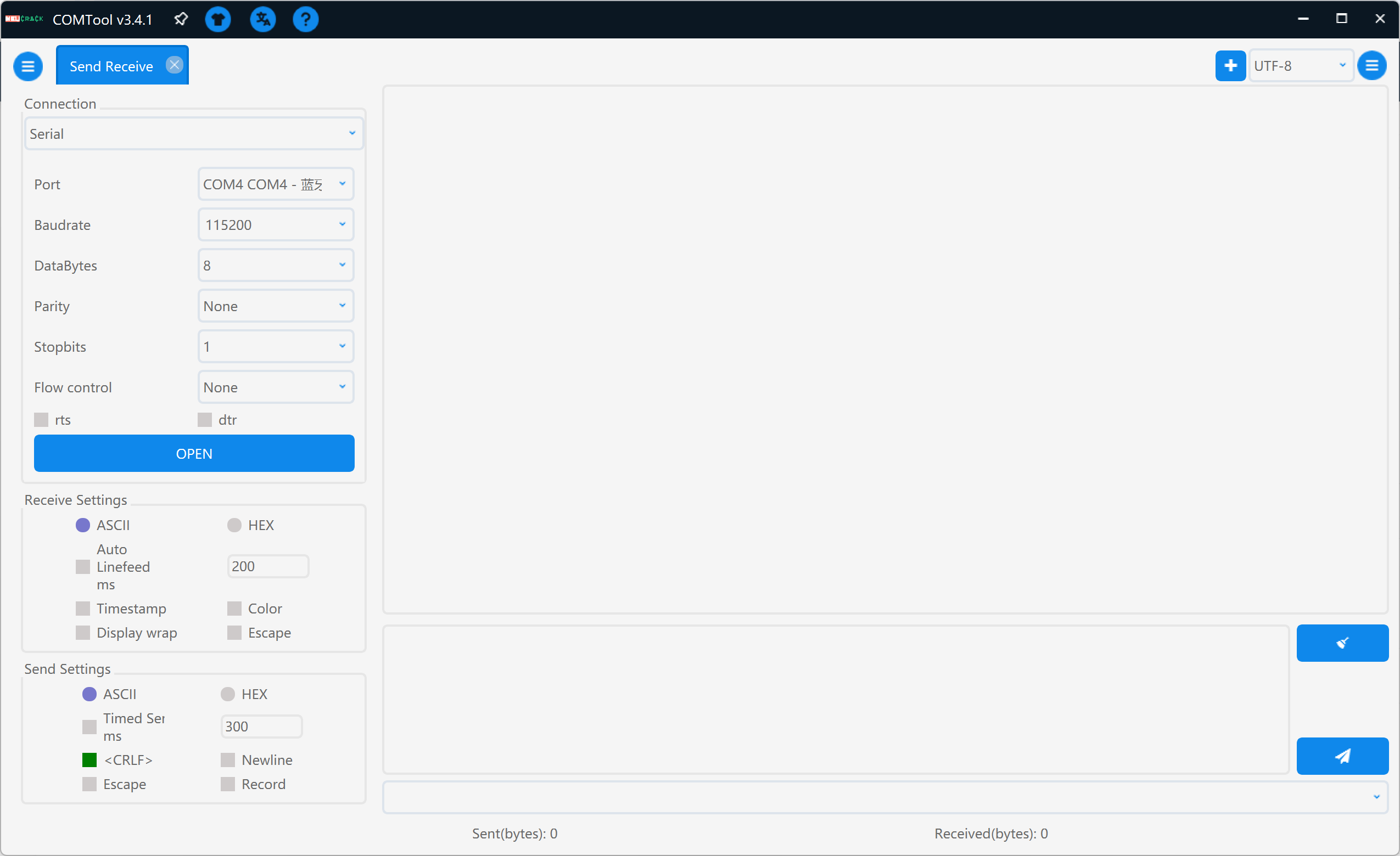Enable the Timestamp checkbox
This screenshot has width=1400, height=856.
click(x=83, y=609)
